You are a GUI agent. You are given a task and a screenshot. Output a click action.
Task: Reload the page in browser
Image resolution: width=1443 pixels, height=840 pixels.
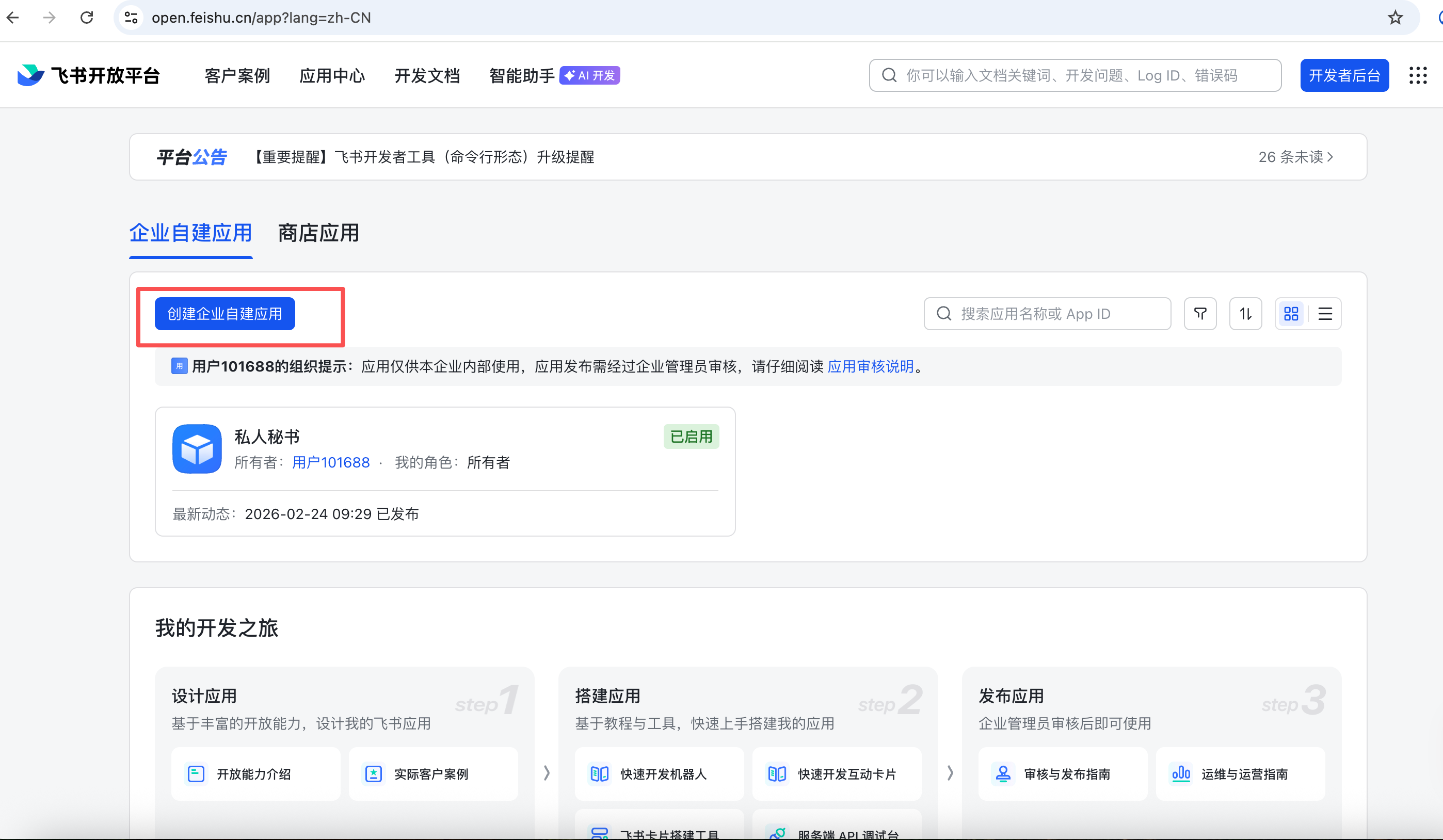click(x=87, y=18)
